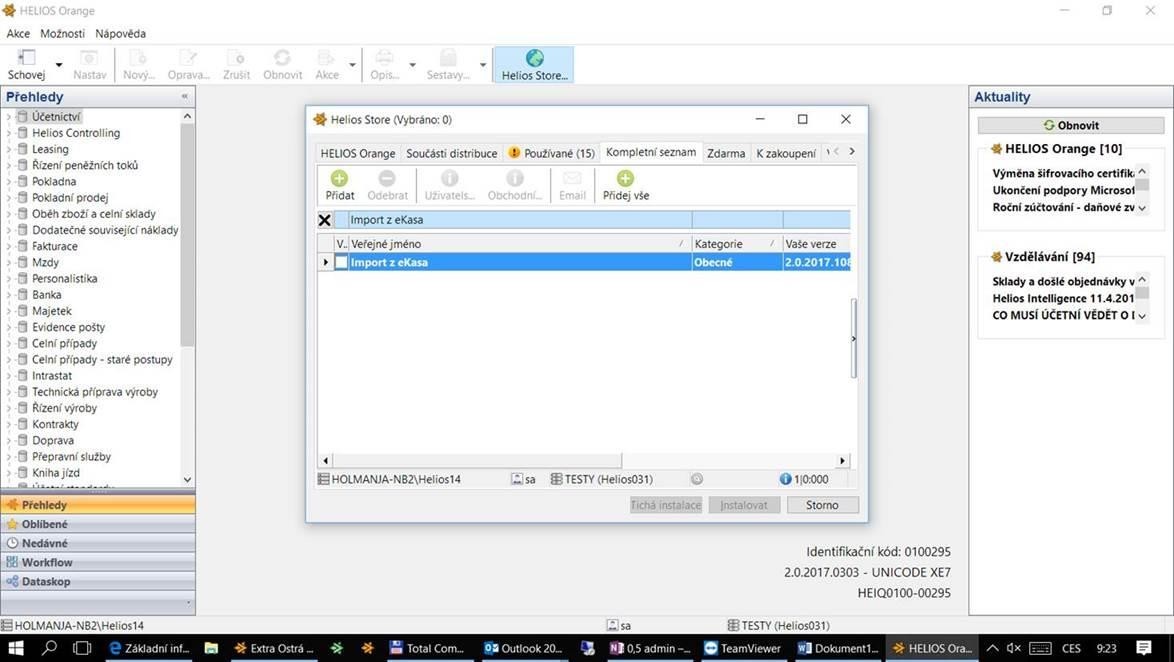
Task: Expand the Mzdy tree node
Action: pyautogui.click(x=9, y=263)
